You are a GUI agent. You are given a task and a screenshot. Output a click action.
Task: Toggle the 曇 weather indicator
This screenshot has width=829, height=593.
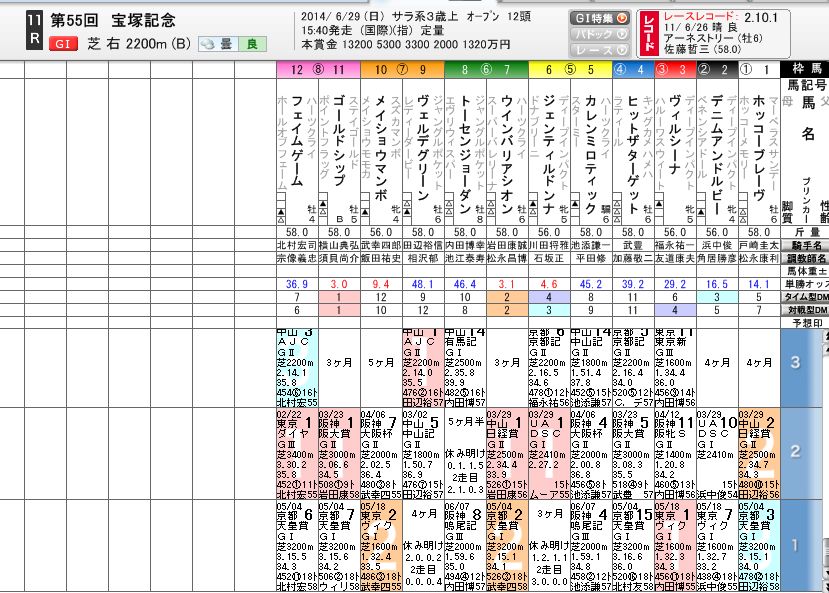pos(226,44)
